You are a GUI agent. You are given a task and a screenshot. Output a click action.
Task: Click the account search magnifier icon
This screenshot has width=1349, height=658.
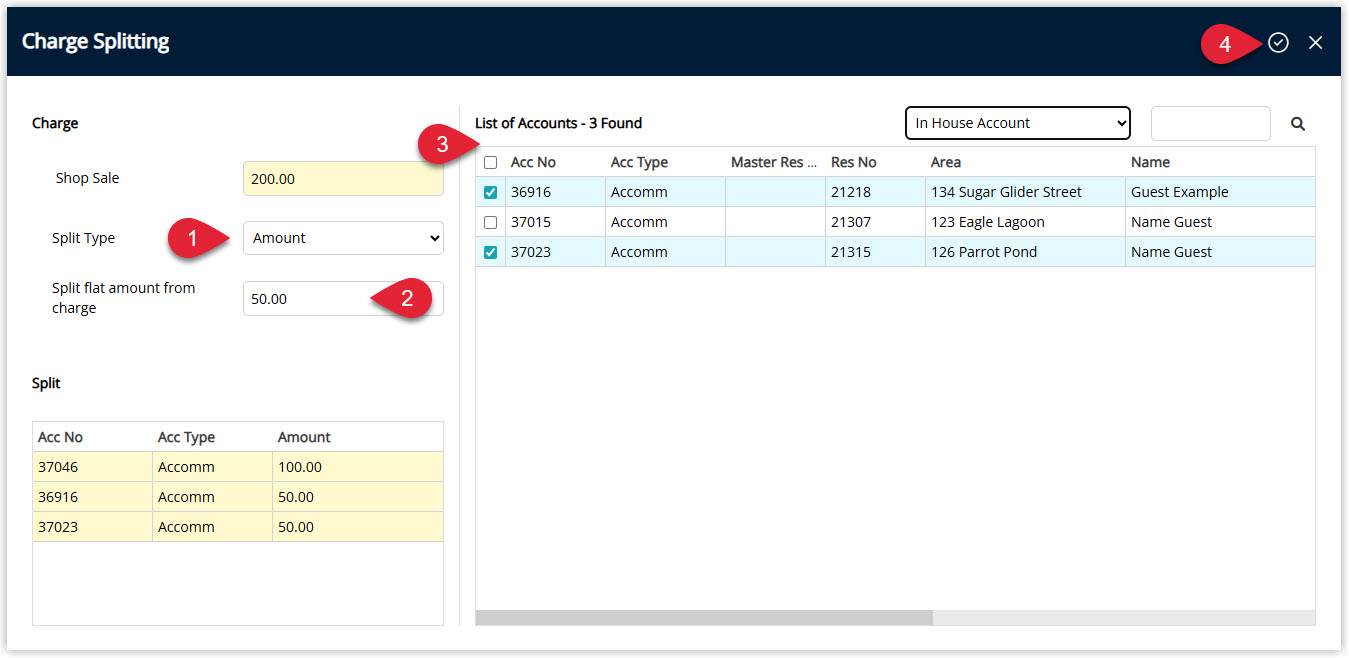1298,124
